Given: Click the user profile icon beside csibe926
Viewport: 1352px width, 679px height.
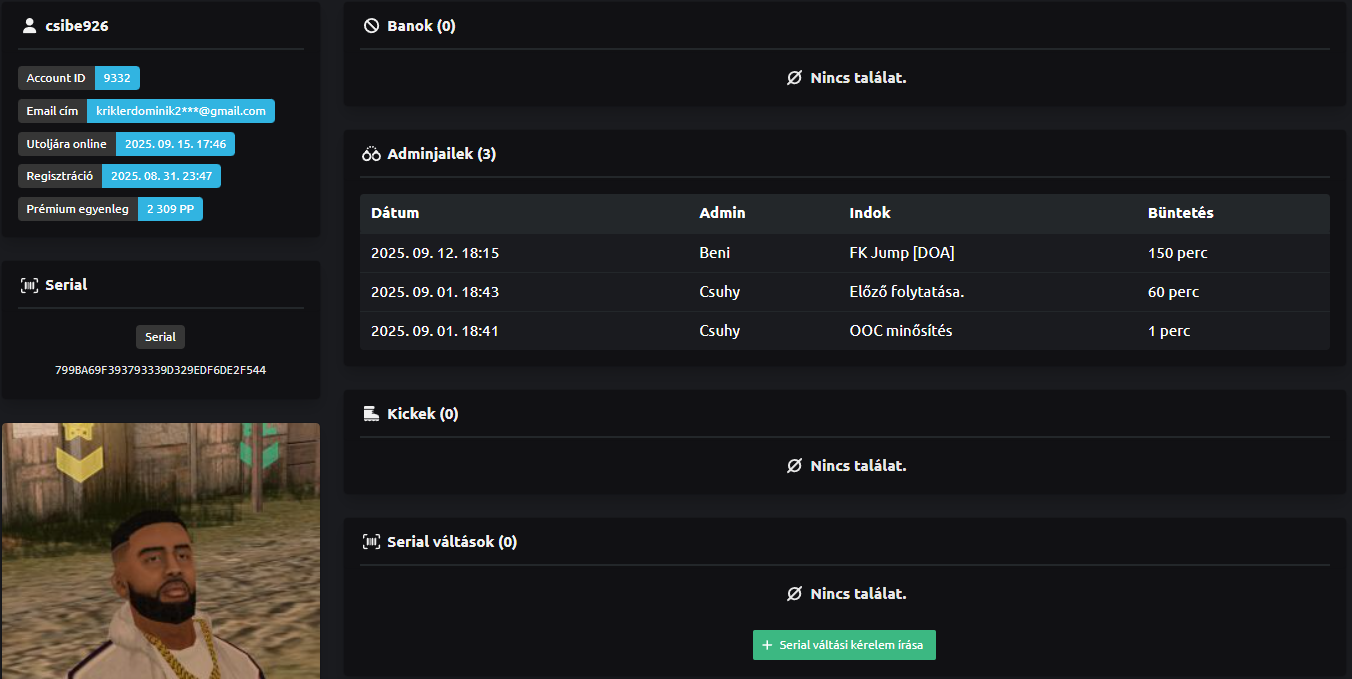Looking at the screenshot, I should (29, 26).
